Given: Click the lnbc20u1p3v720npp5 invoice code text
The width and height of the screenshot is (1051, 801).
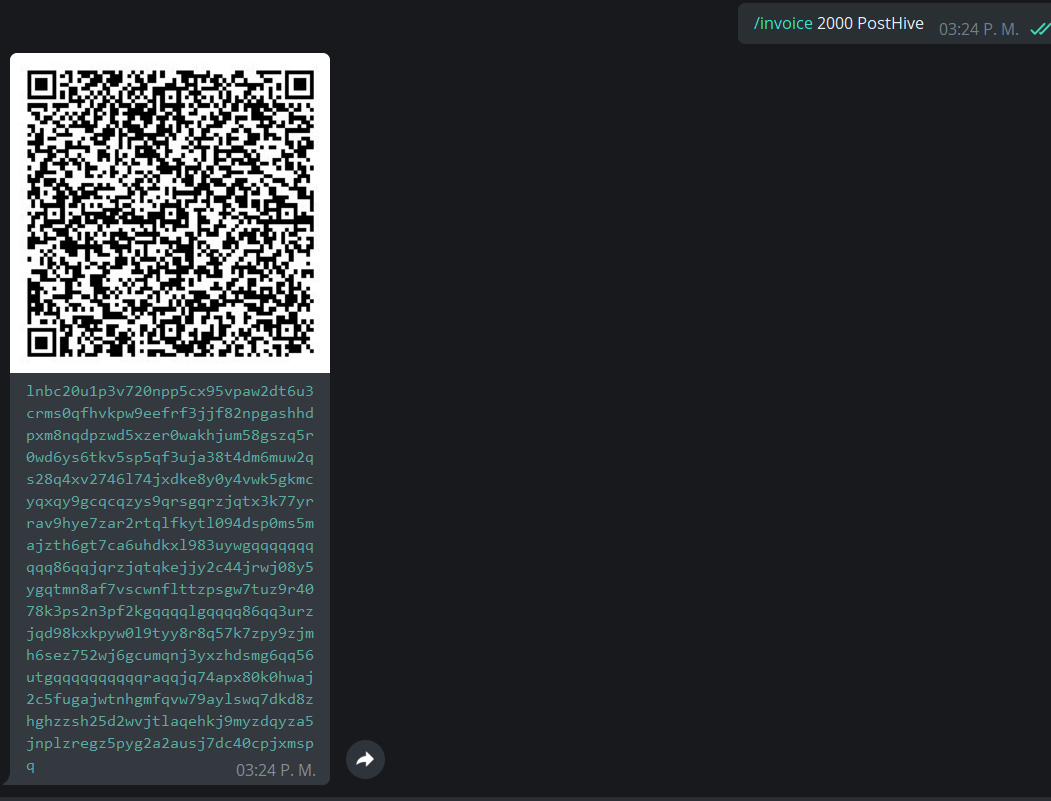Looking at the screenshot, I should coord(170,578).
